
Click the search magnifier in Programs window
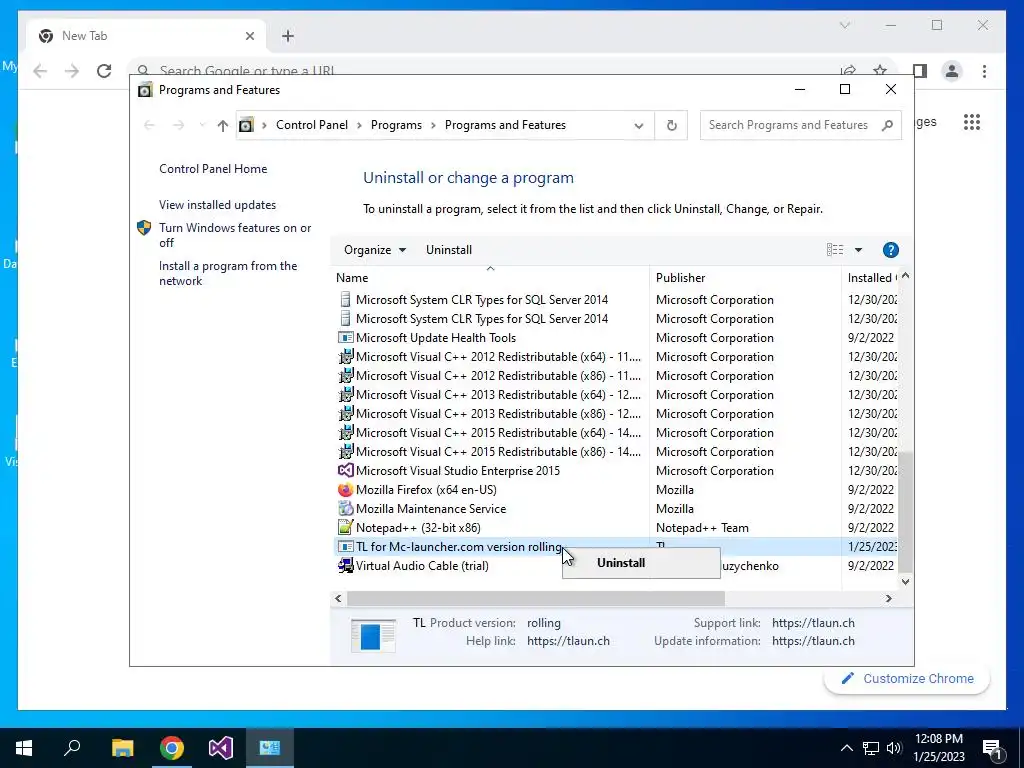coord(887,125)
